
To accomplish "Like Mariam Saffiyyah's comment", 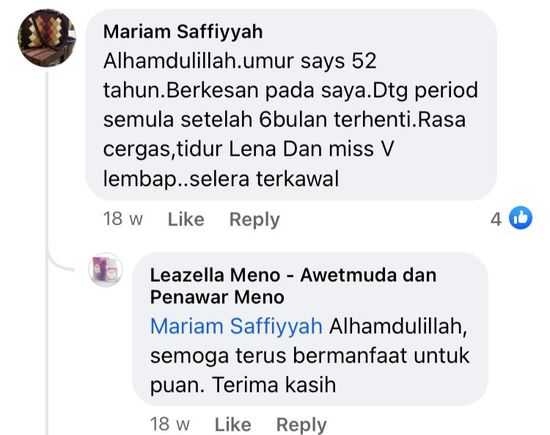I will click(186, 220).
